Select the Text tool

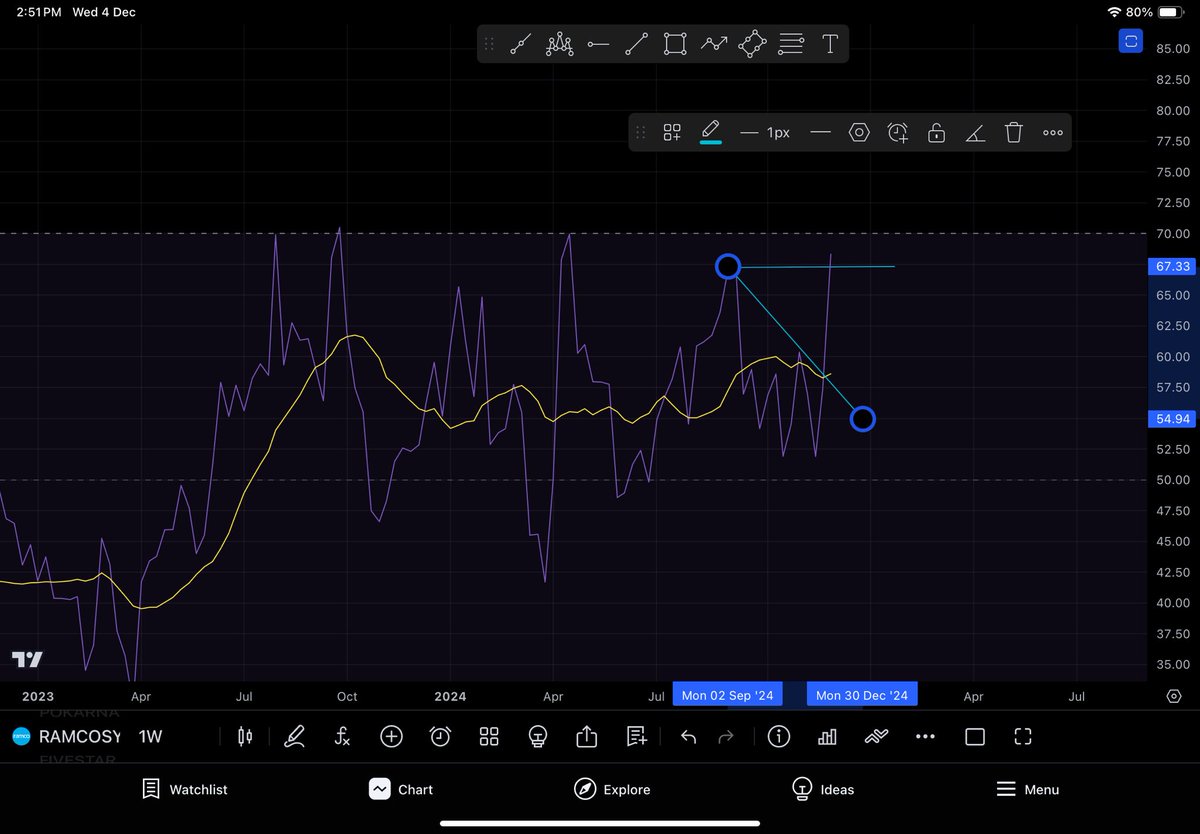[x=829, y=44]
